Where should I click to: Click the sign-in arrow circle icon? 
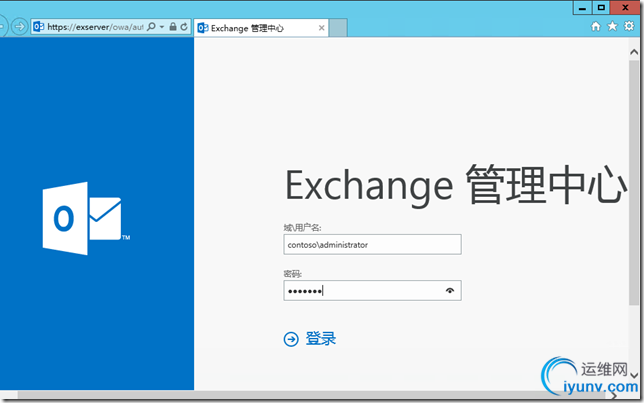click(x=291, y=339)
